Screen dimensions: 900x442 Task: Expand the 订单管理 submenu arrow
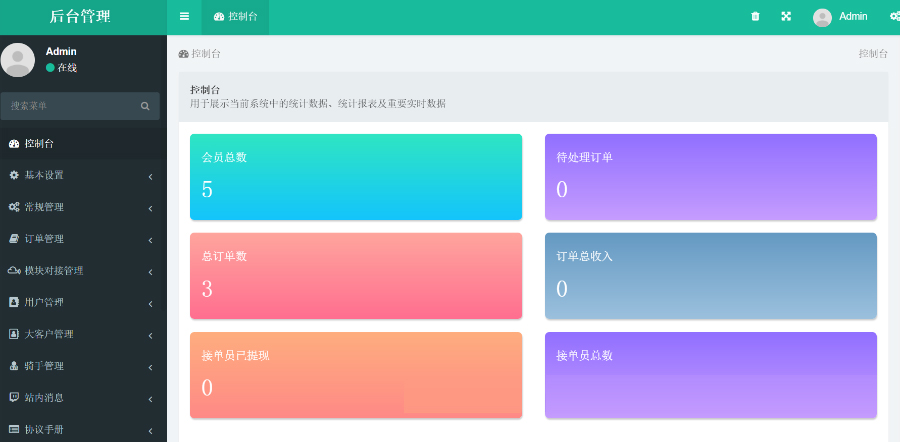[150, 240]
